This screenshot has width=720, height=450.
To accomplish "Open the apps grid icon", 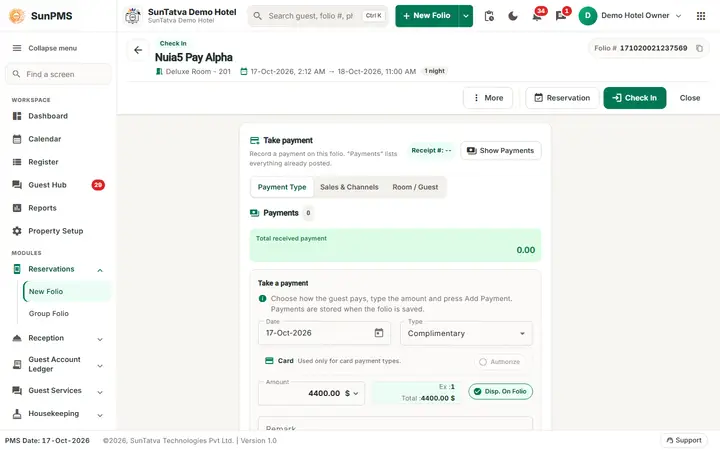I will tap(701, 16).
